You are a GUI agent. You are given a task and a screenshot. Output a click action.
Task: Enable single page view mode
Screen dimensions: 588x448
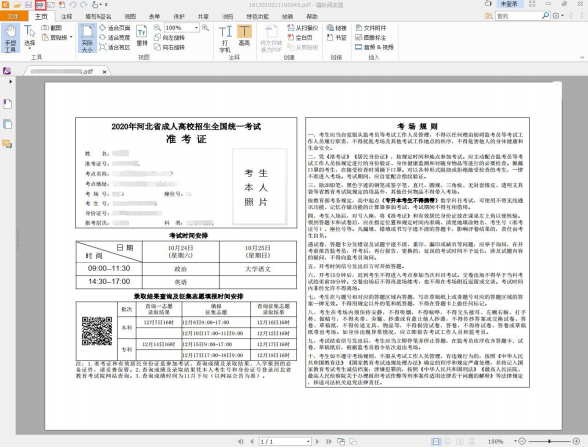pos(436,442)
